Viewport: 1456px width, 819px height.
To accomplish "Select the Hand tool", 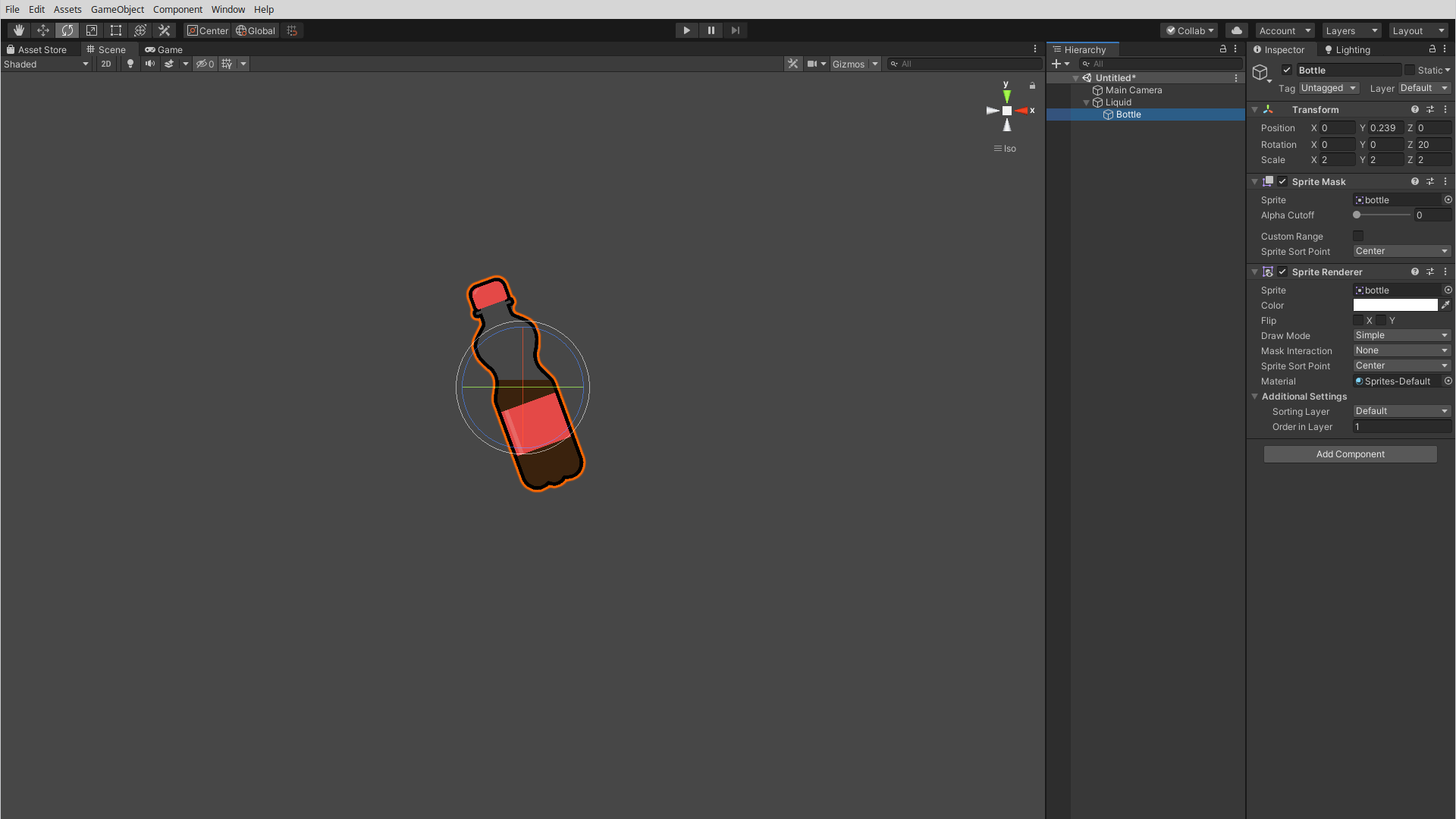I will click(19, 30).
